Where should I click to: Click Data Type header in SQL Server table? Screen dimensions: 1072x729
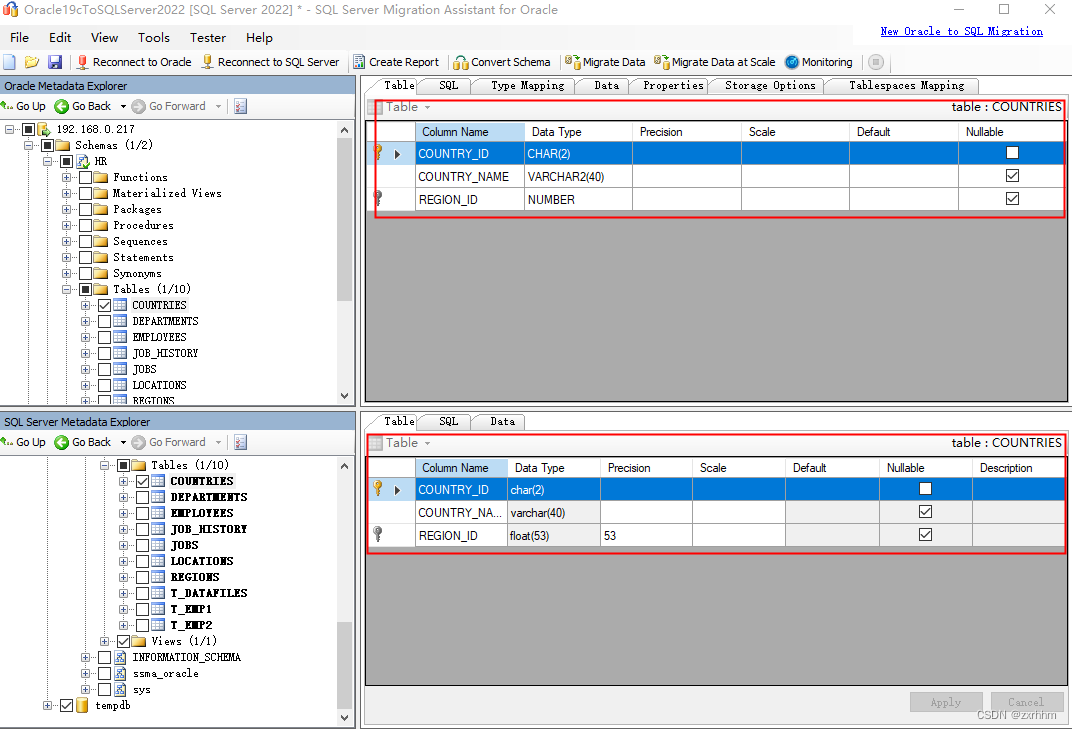click(554, 468)
